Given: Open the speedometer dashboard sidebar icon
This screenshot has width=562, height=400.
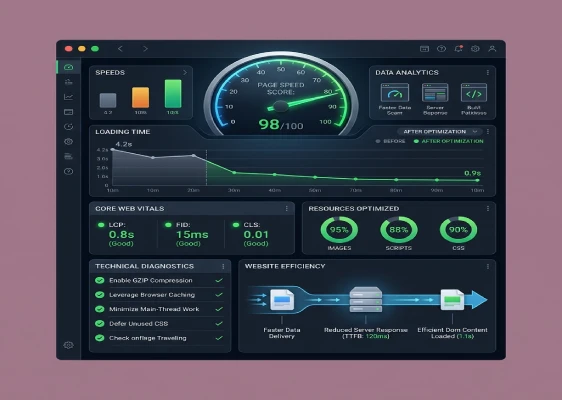Looking at the screenshot, I should click(x=68, y=67).
